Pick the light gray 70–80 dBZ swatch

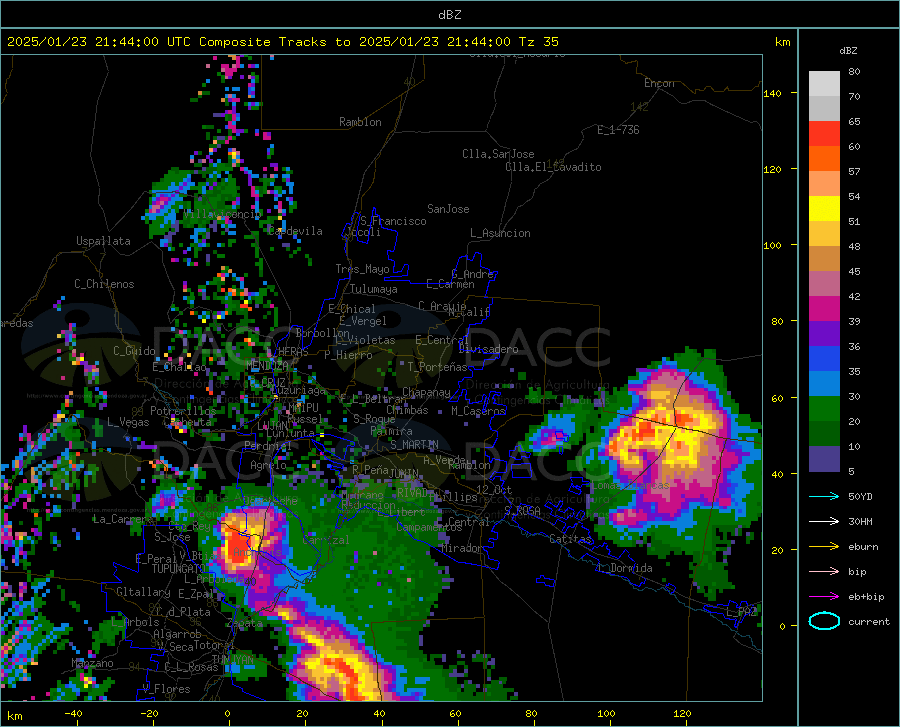click(x=824, y=84)
